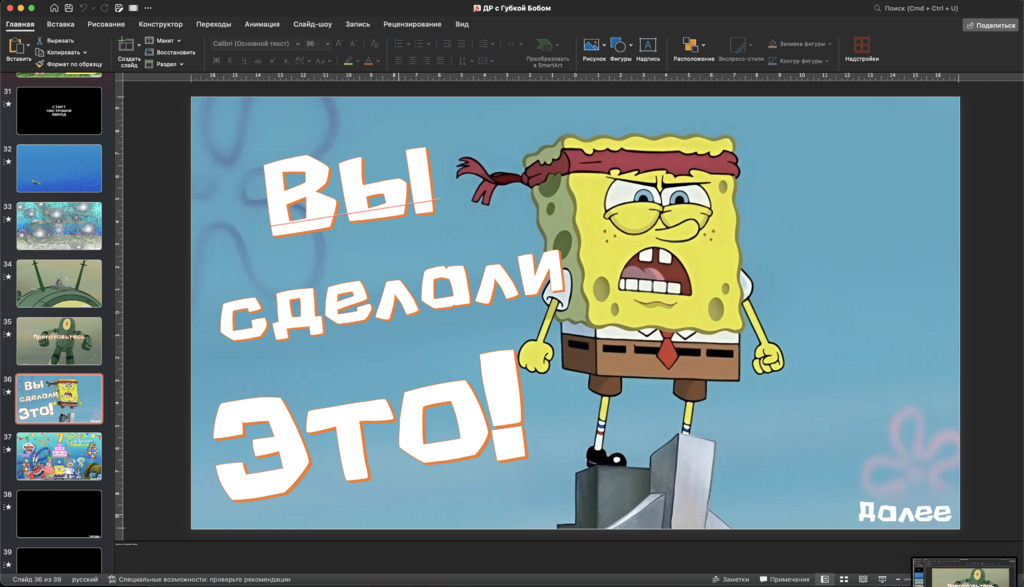Undo the last action
The height and width of the screenshot is (587, 1024).
pos(84,8)
